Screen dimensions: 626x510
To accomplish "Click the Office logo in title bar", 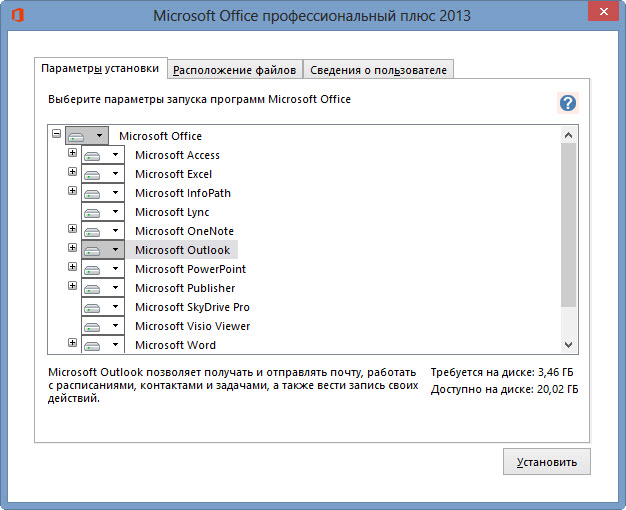I will pos(18,16).
